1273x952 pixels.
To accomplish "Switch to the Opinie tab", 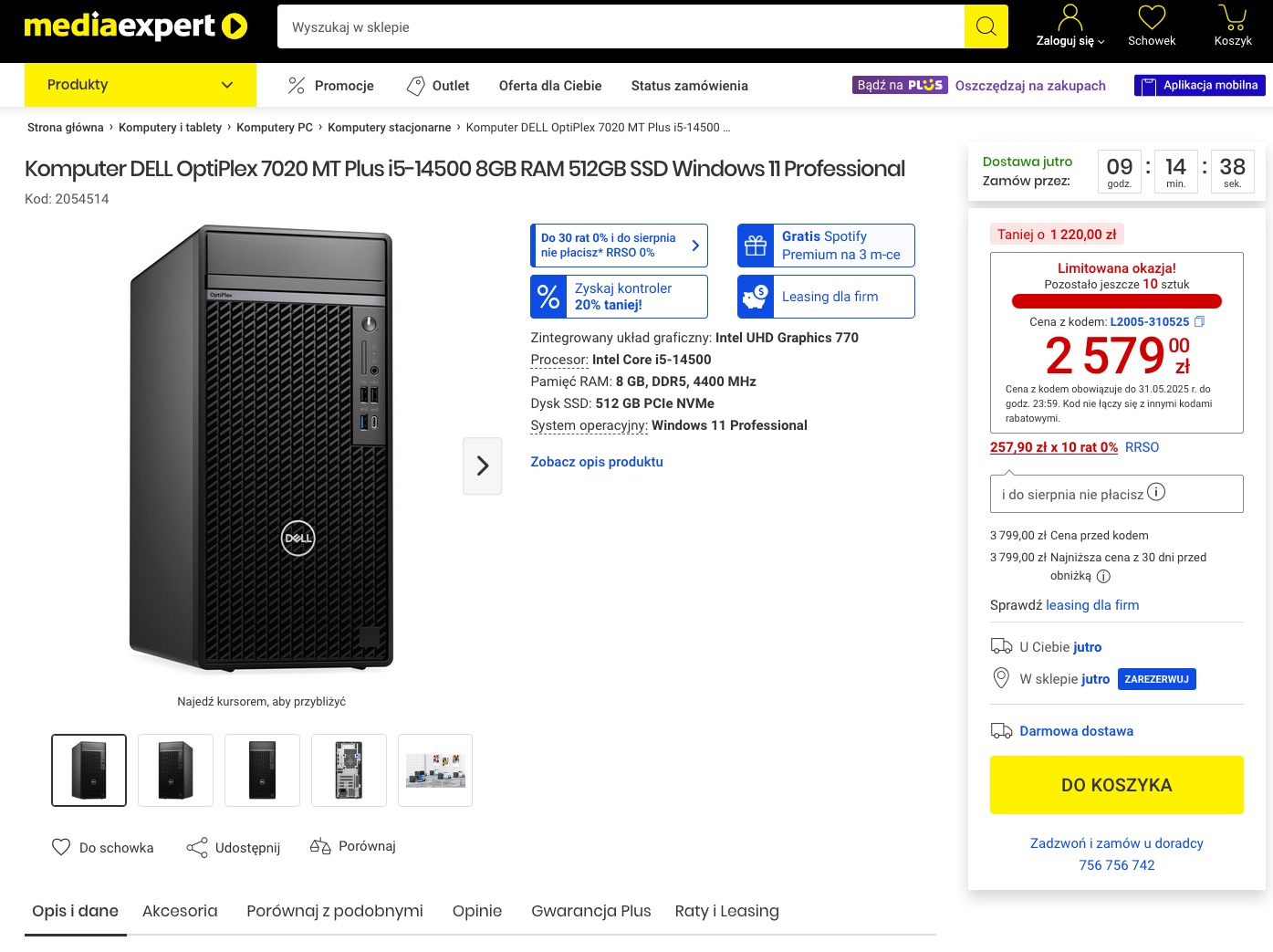I will [477, 911].
